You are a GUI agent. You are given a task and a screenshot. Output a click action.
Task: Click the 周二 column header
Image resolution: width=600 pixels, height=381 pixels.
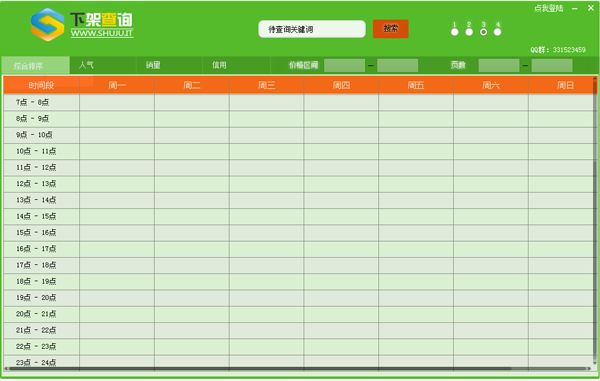pyautogui.click(x=192, y=85)
